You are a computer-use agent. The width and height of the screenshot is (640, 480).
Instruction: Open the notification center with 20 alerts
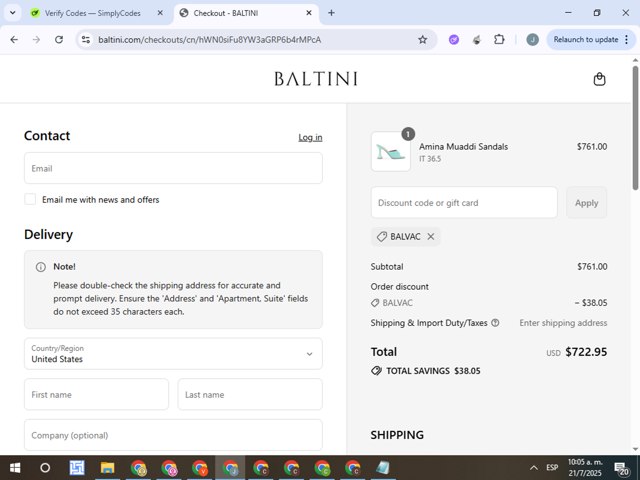(x=622, y=468)
